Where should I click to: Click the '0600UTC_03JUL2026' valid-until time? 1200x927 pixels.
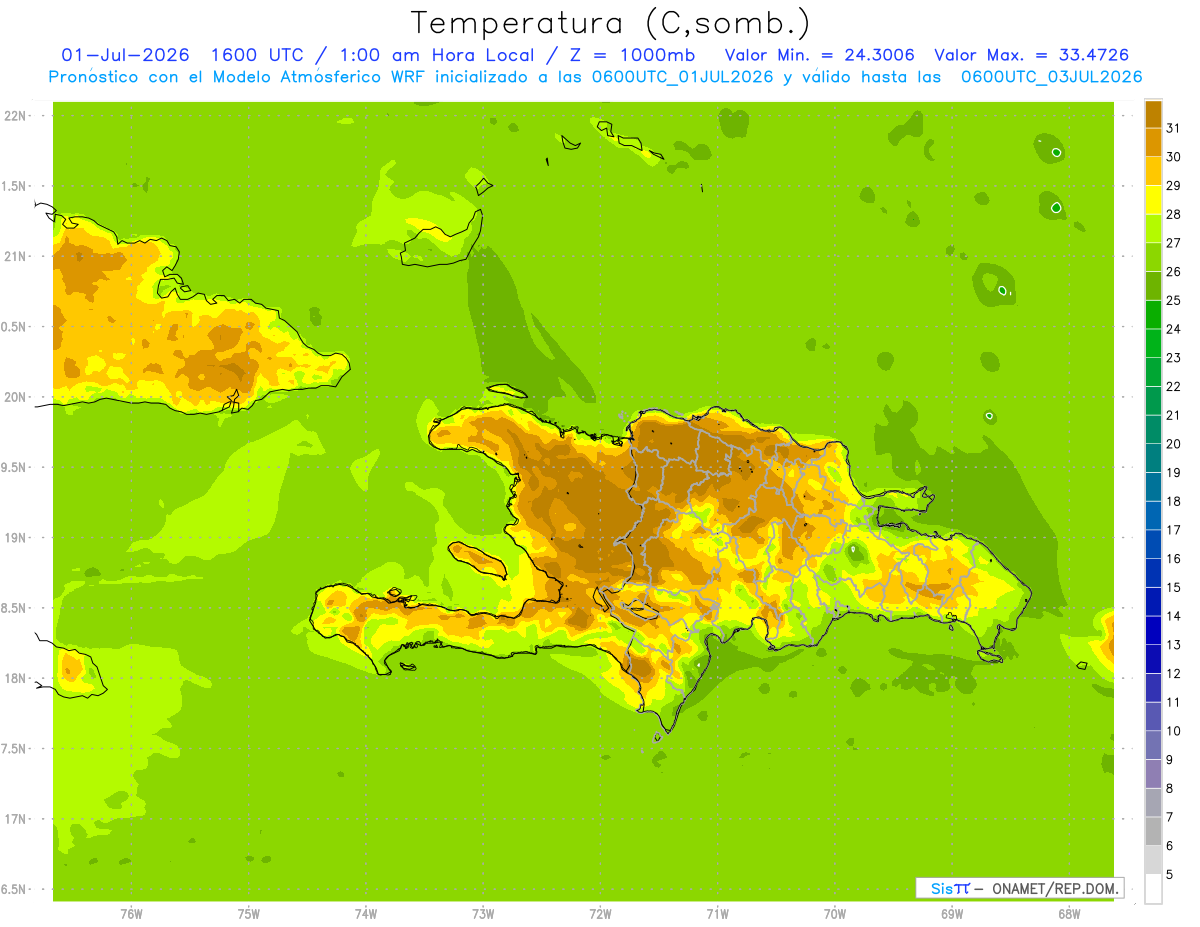click(1051, 77)
